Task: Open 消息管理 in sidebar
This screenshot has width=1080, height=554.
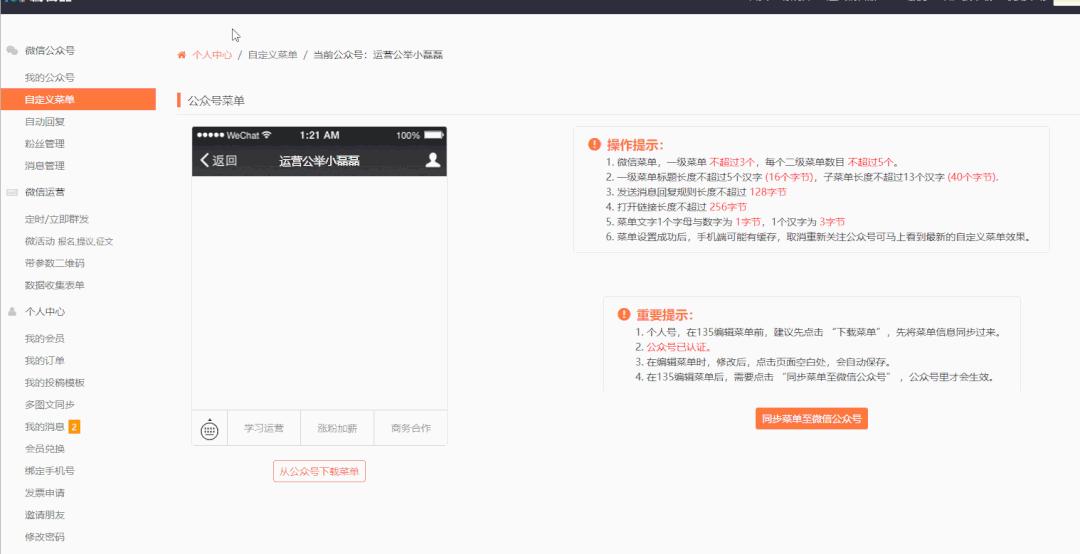Action: 45,165
